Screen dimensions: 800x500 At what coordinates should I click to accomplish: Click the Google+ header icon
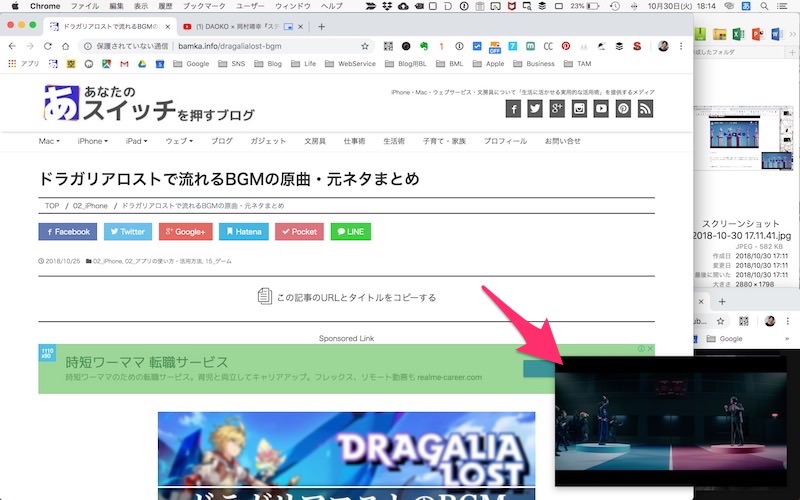tap(557, 108)
